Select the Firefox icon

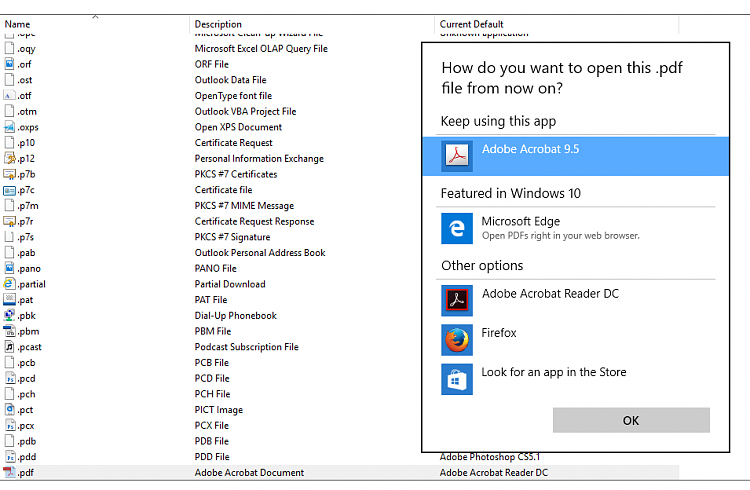pos(457,340)
